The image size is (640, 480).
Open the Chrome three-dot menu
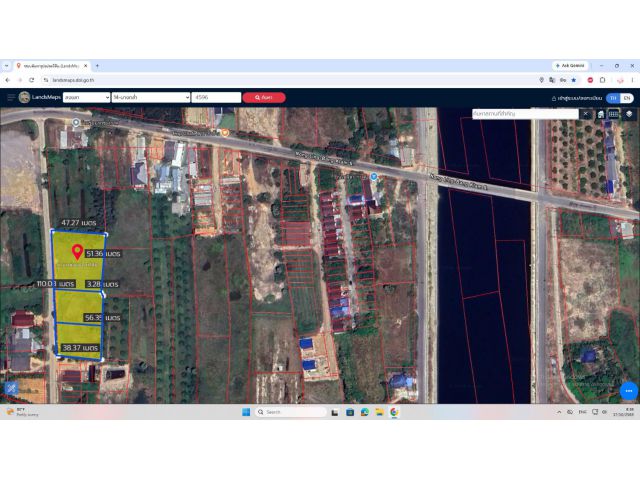pyautogui.click(x=632, y=80)
